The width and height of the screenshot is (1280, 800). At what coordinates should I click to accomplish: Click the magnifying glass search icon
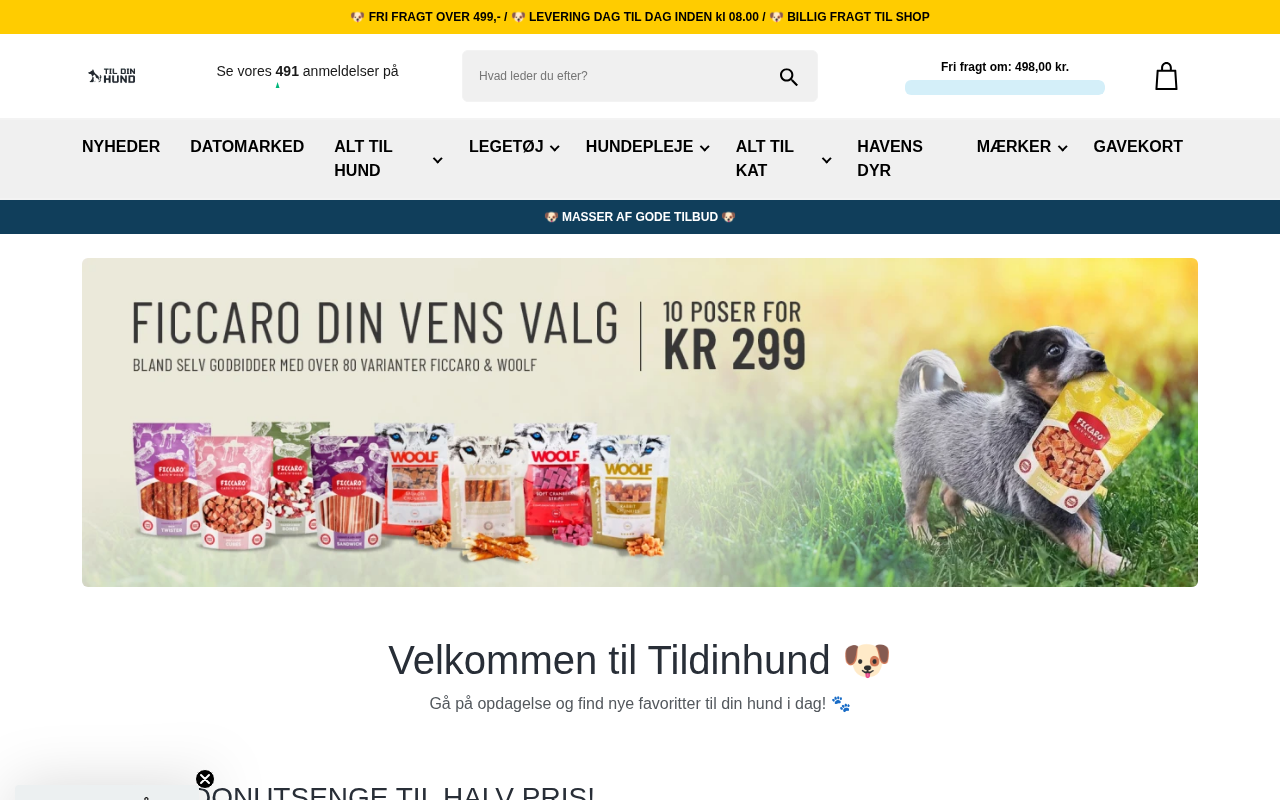point(789,77)
